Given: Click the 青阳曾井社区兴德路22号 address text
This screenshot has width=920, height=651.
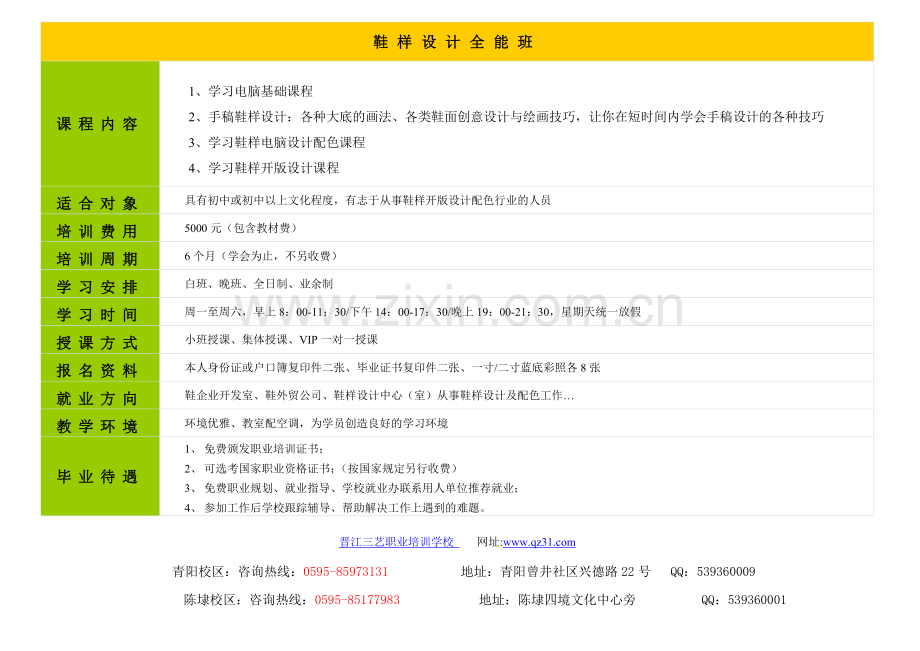Looking at the screenshot, I should click(x=575, y=572).
